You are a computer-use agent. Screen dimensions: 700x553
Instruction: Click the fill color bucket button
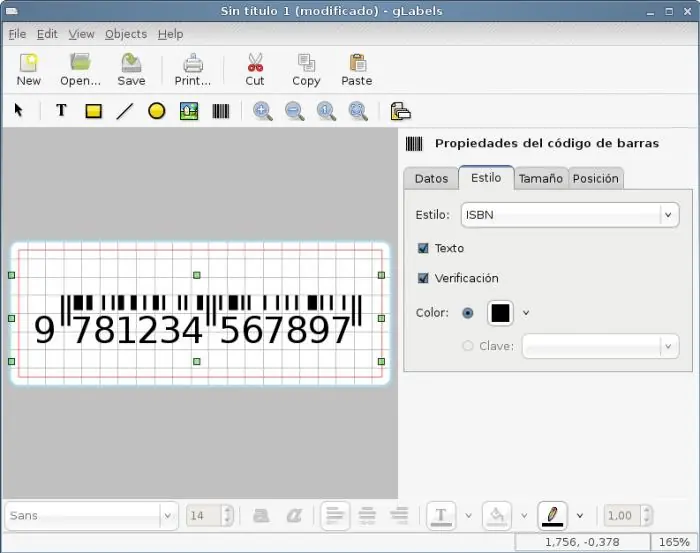click(x=497, y=516)
